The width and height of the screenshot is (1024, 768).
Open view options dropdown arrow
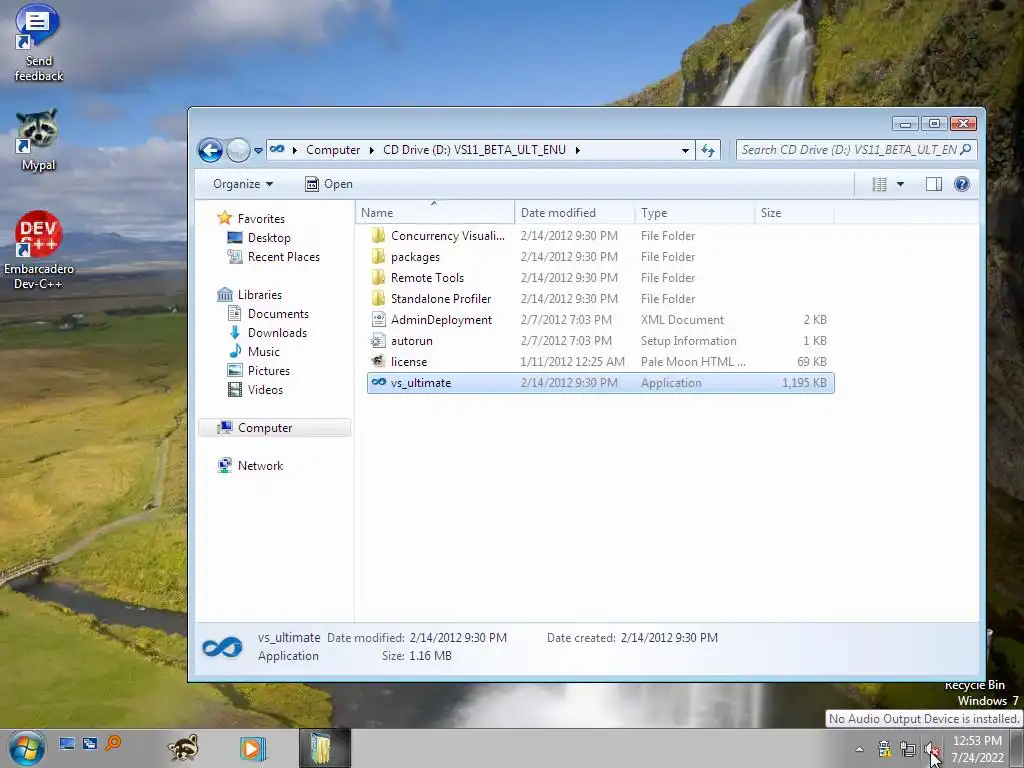[x=901, y=184]
